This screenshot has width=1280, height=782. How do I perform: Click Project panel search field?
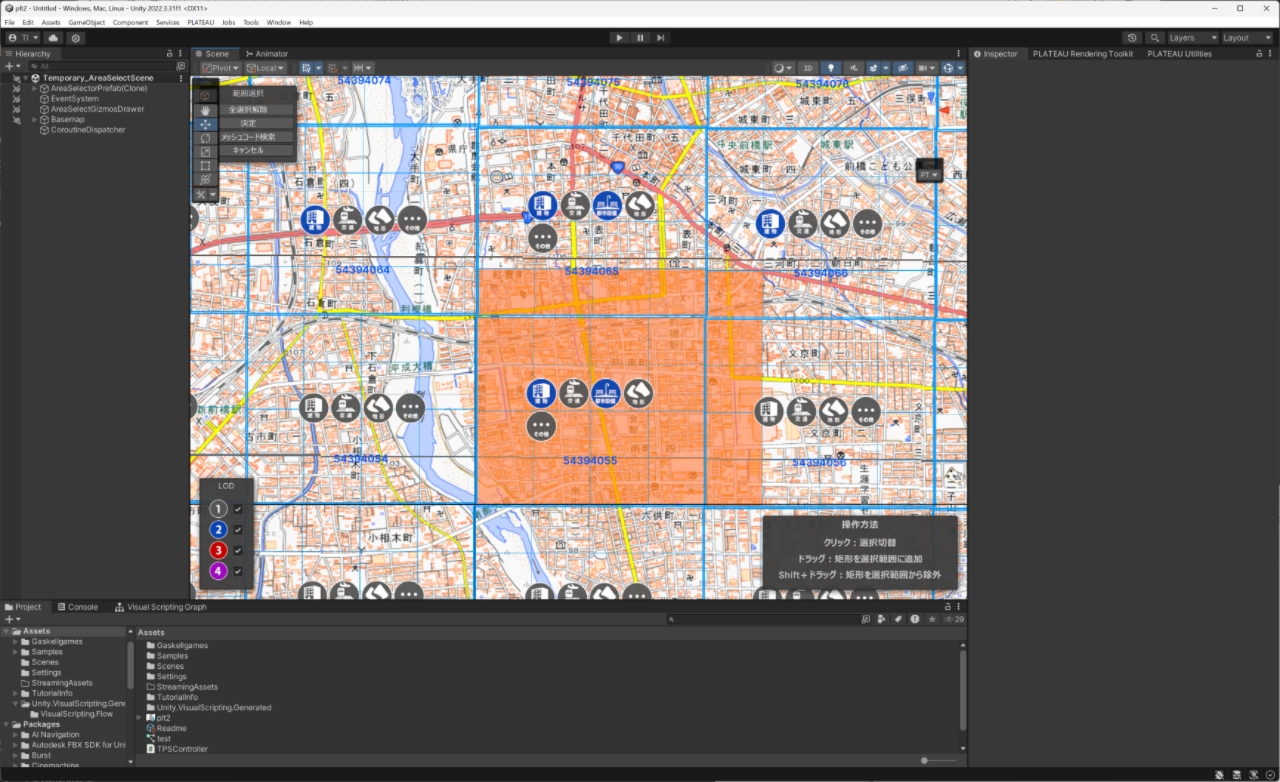764,619
